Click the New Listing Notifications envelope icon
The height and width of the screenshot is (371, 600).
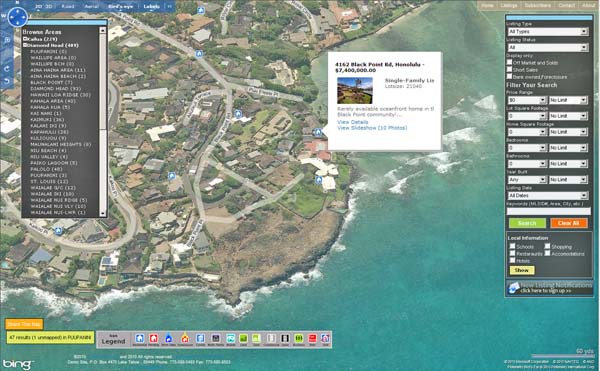514,288
